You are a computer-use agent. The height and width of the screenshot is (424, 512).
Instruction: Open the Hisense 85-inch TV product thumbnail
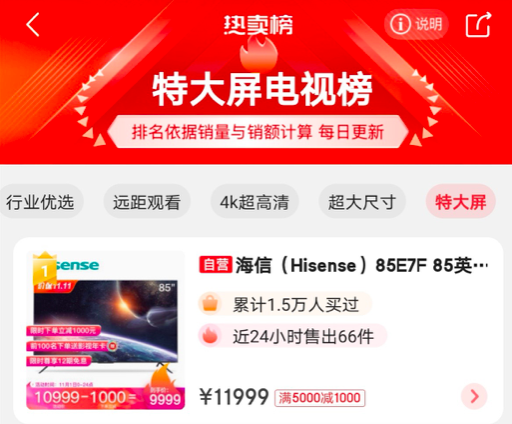tap(105, 330)
